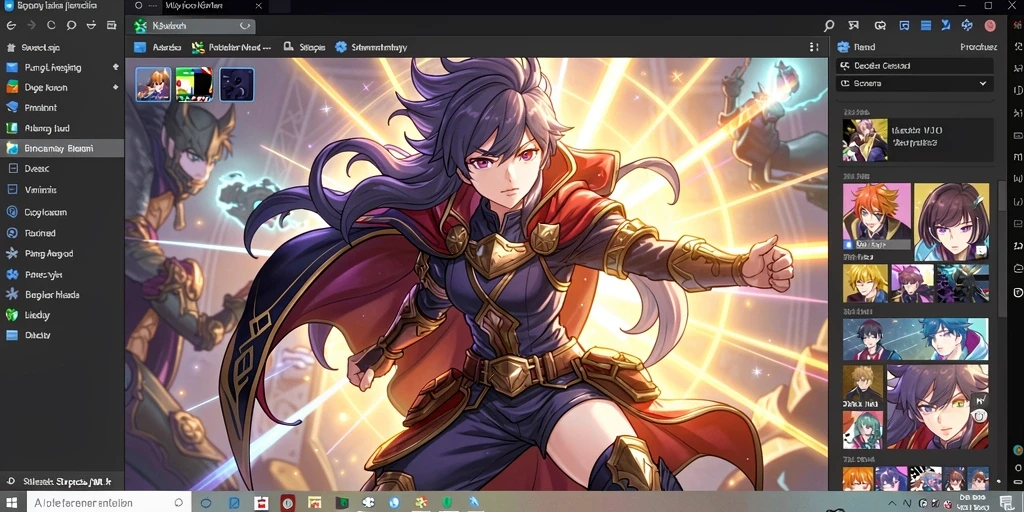Select the circular arrow sidebar entry
The height and width of the screenshot is (512, 1024).
coord(62,233)
